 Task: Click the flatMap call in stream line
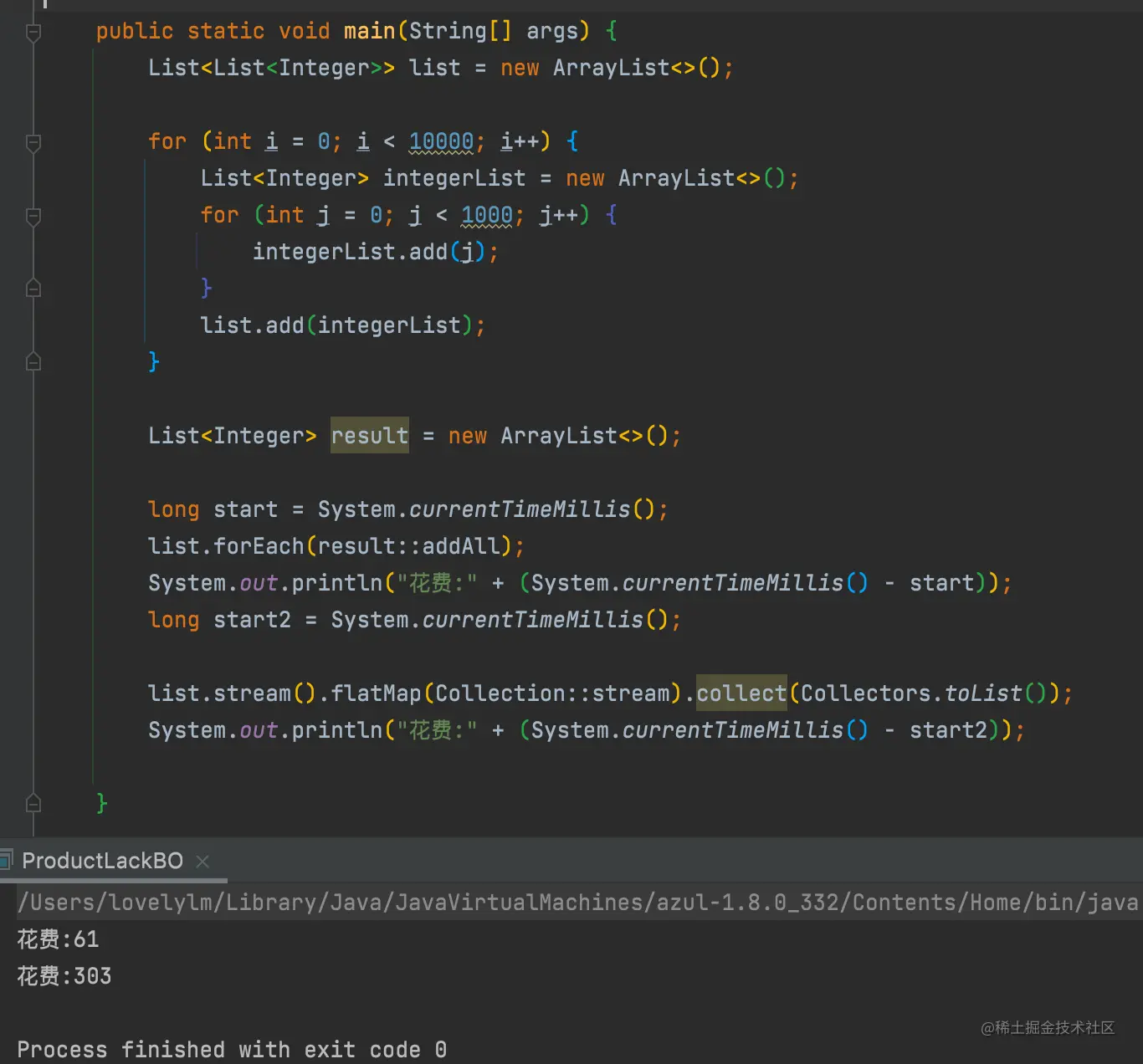click(x=377, y=693)
